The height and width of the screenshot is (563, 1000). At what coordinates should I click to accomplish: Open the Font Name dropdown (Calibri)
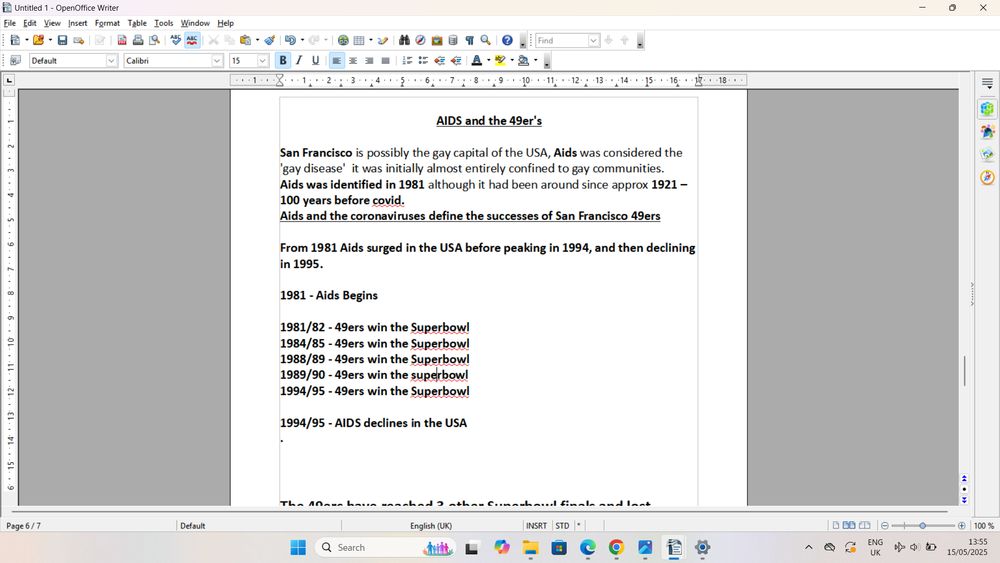tap(217, 61)
